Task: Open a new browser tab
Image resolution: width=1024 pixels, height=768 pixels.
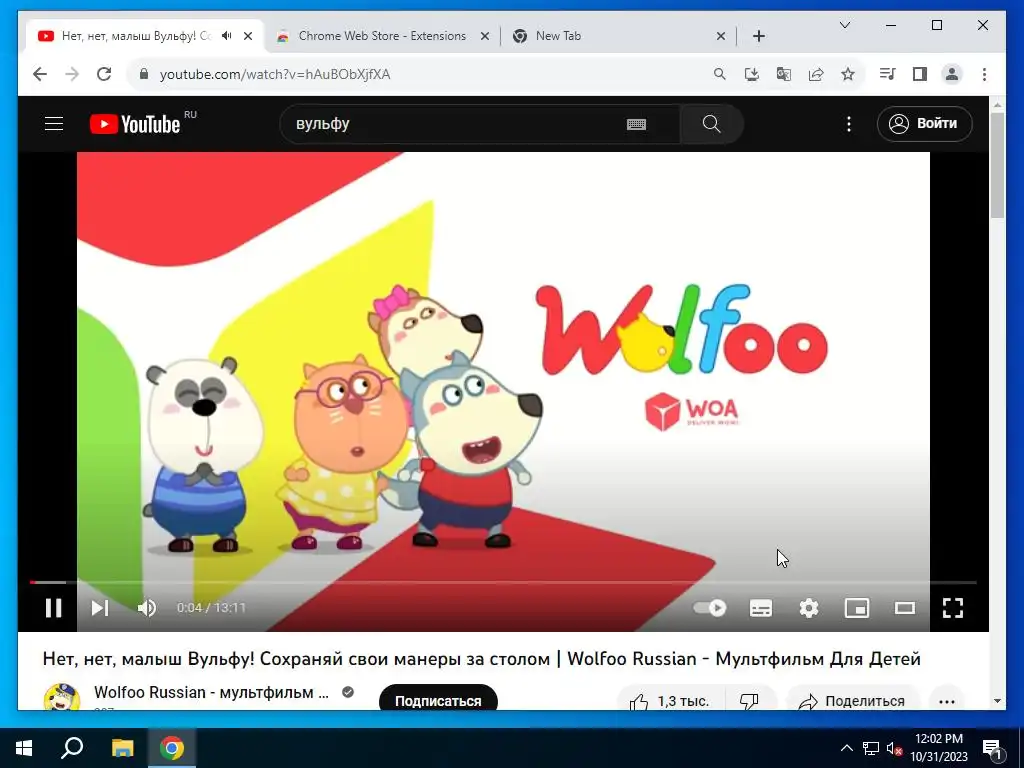Action: pyautogui.click(x=758, y=36)
